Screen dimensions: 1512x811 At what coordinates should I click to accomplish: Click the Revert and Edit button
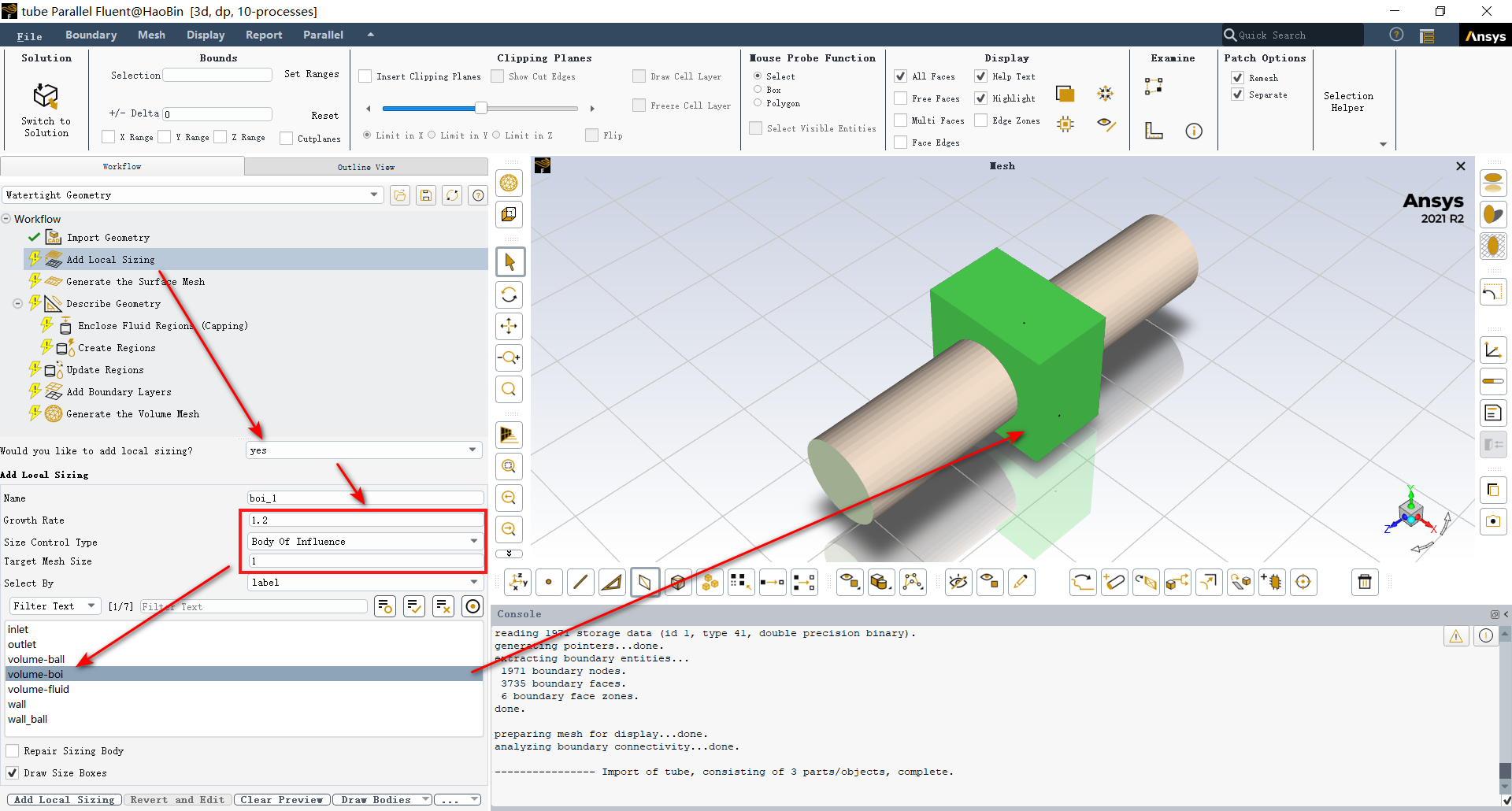point(177,800)
